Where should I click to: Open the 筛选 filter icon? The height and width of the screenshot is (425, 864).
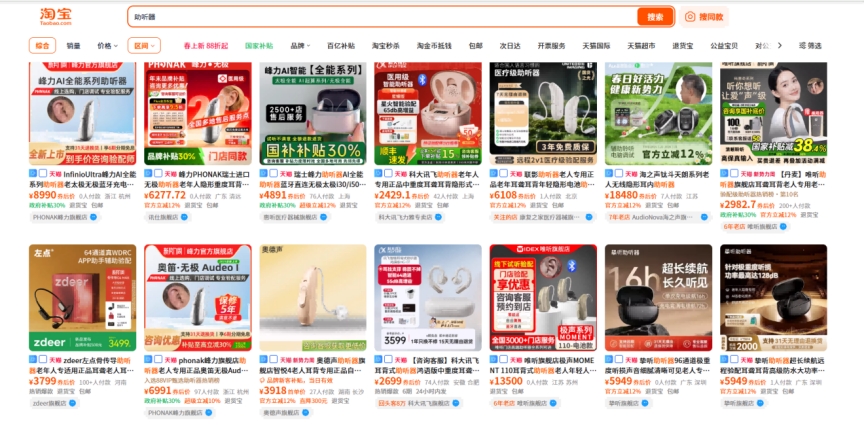(802, 46)
